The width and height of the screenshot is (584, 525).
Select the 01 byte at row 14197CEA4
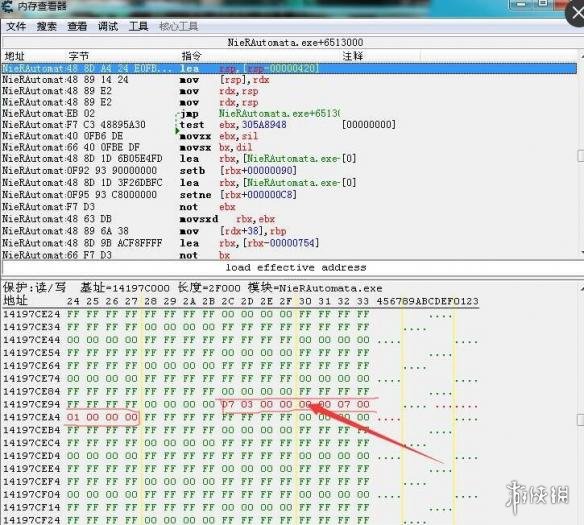point(73,417)
